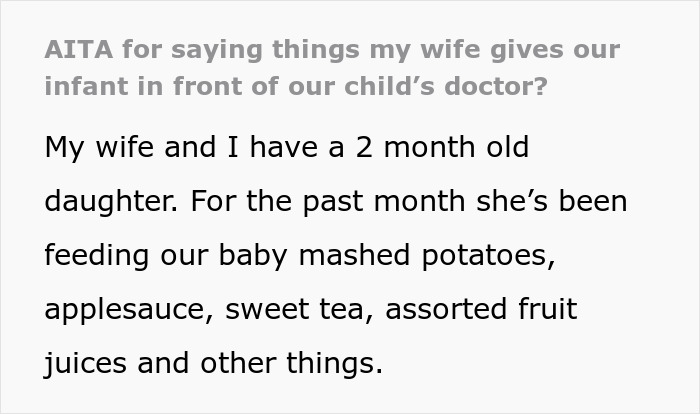Click "doctor?" at the end of the title

click(502, 86)
